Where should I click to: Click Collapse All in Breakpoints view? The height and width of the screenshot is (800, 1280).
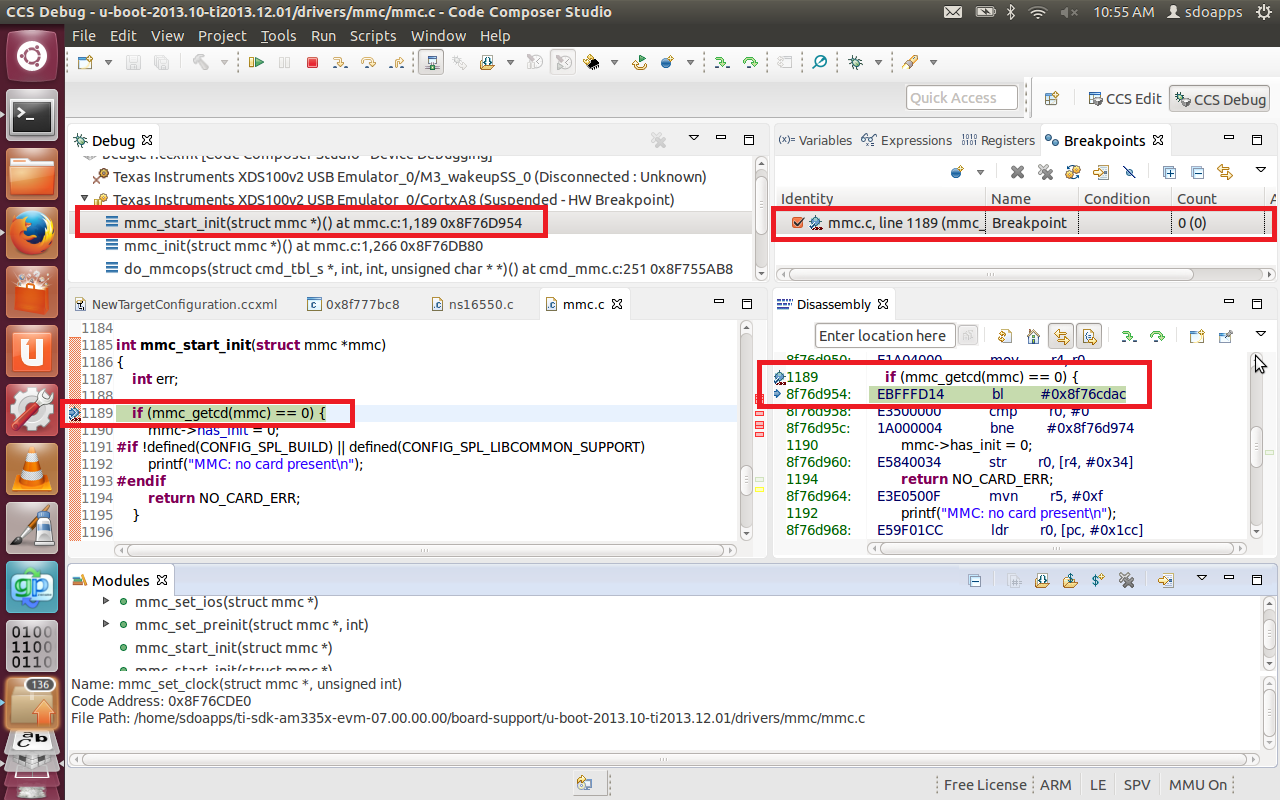coord(1197,172)
